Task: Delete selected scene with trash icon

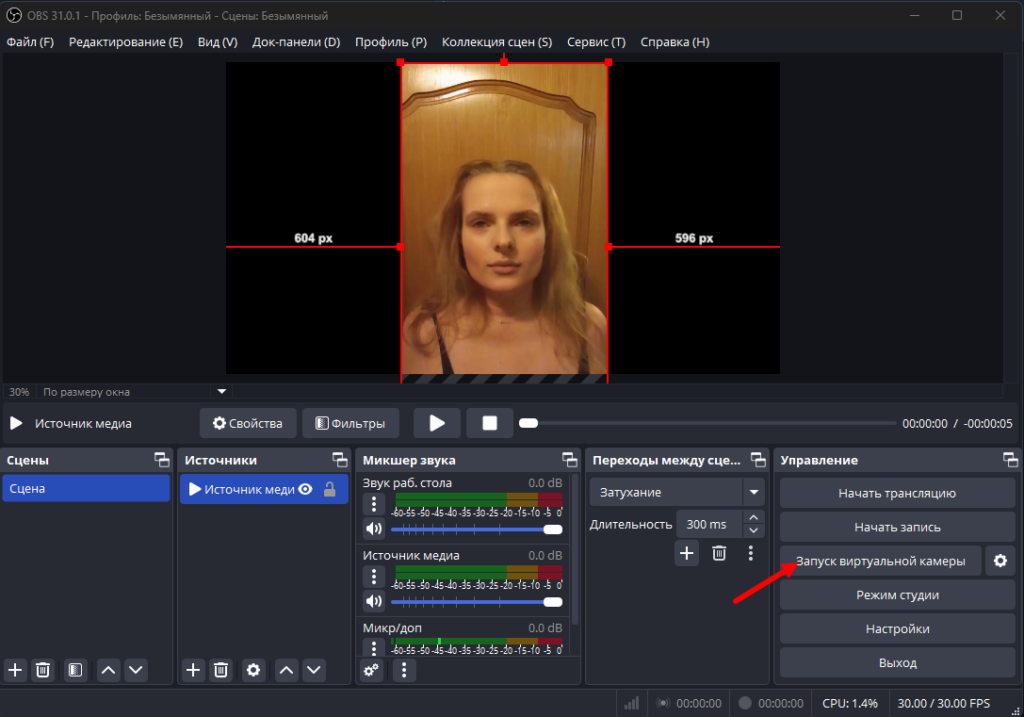Action: click(x=43, y=670)
